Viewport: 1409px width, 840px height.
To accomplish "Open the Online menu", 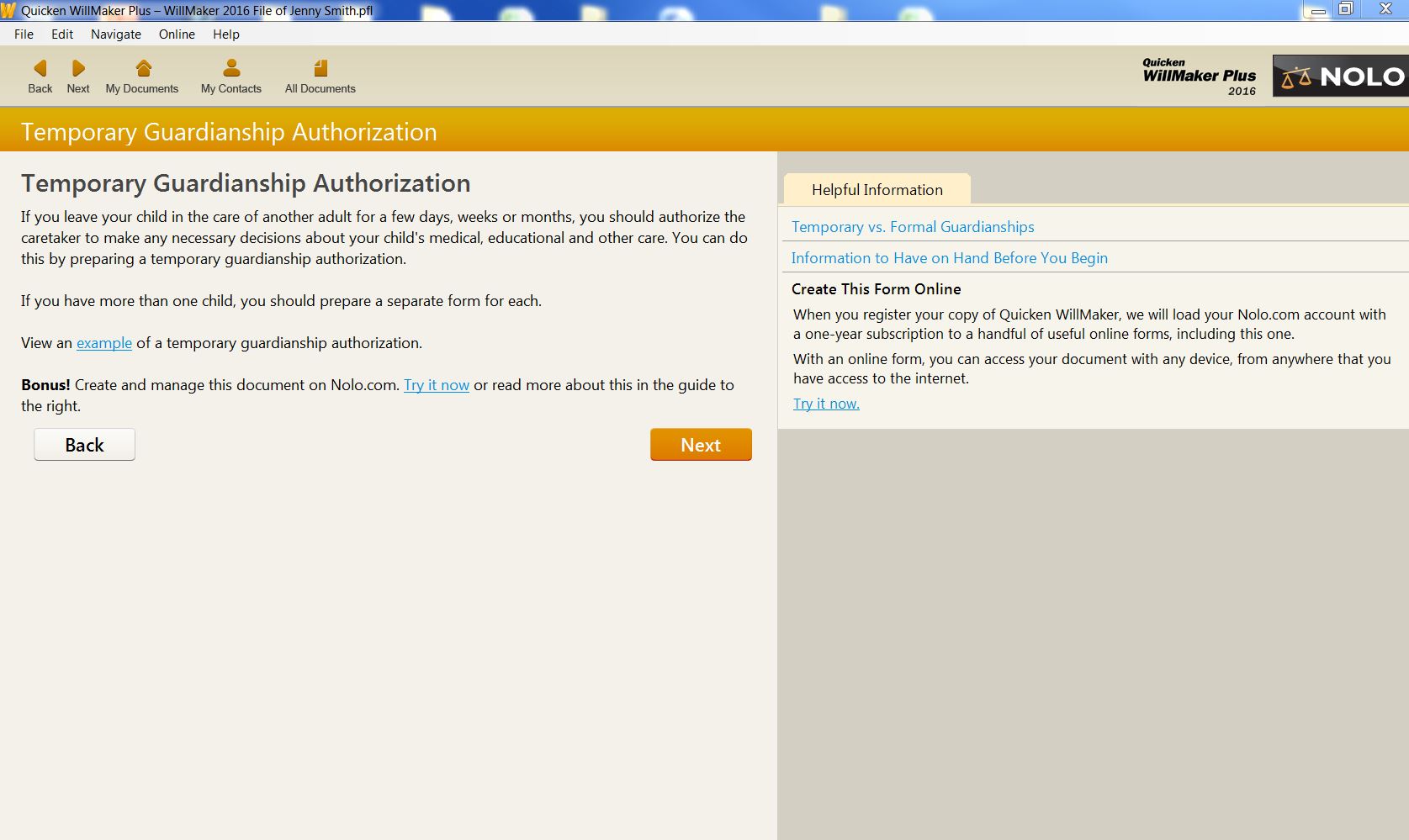I will 176,34.
